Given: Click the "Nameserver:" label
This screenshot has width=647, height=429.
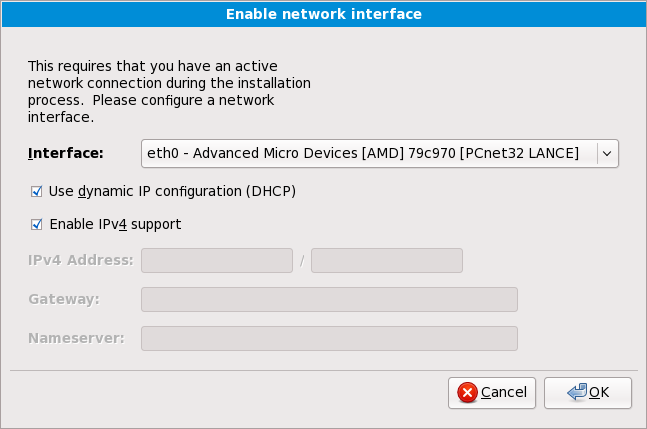Looking at the screenshot, I should (76, 338).
